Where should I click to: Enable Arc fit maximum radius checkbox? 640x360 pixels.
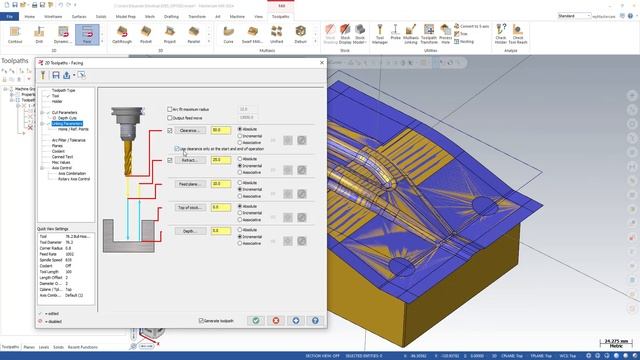(170, 109)
